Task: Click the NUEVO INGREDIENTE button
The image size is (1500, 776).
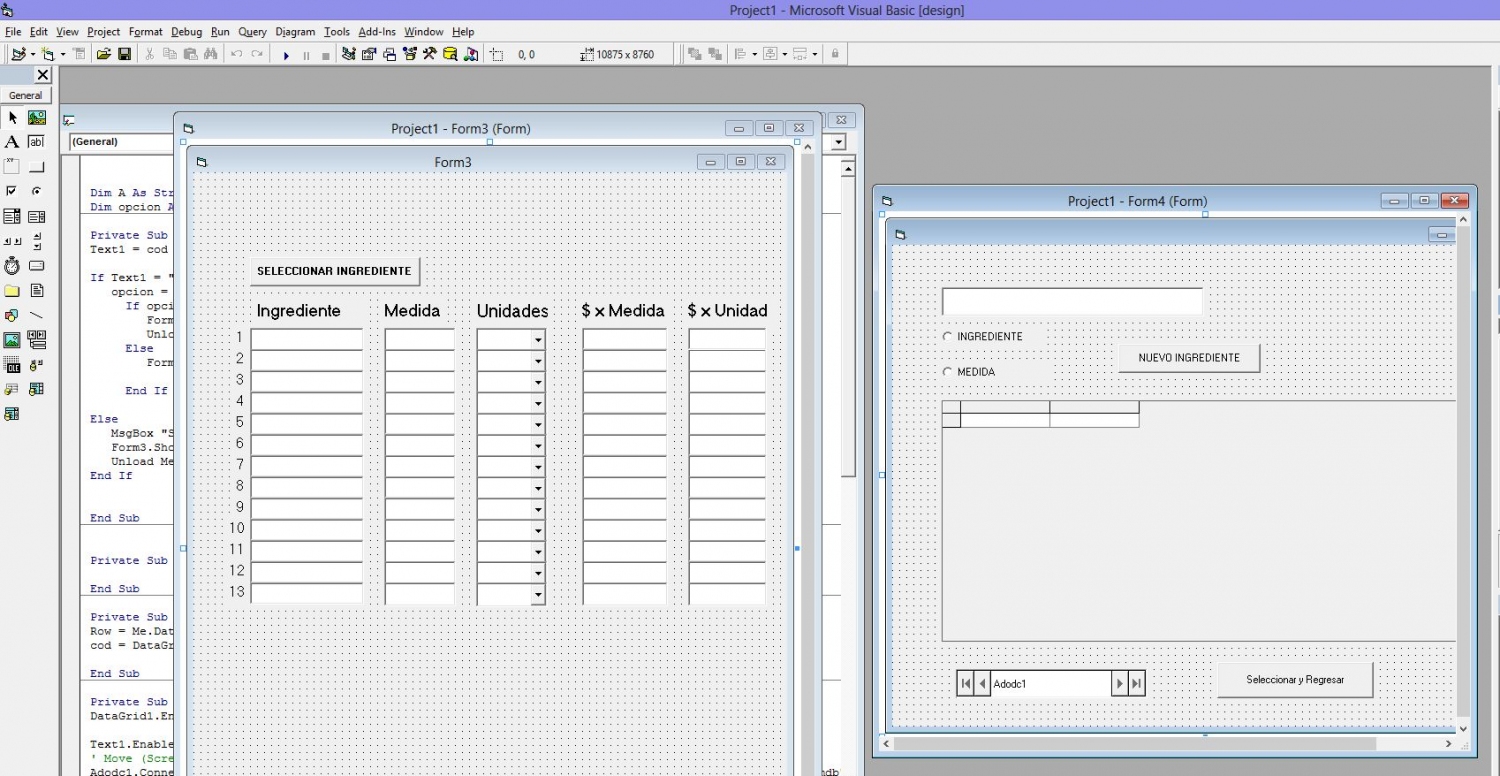Action: coord(1189,358)
